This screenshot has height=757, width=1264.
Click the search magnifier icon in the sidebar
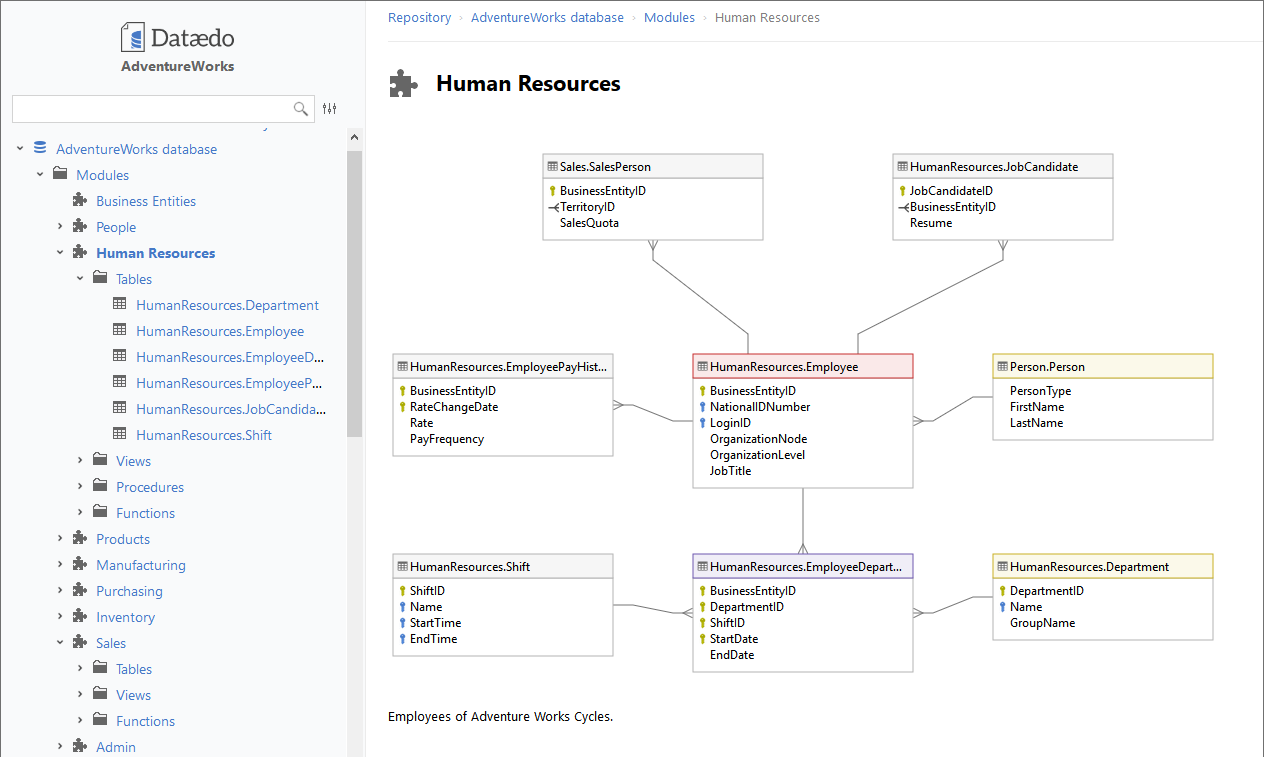click(x=301, y=108)
